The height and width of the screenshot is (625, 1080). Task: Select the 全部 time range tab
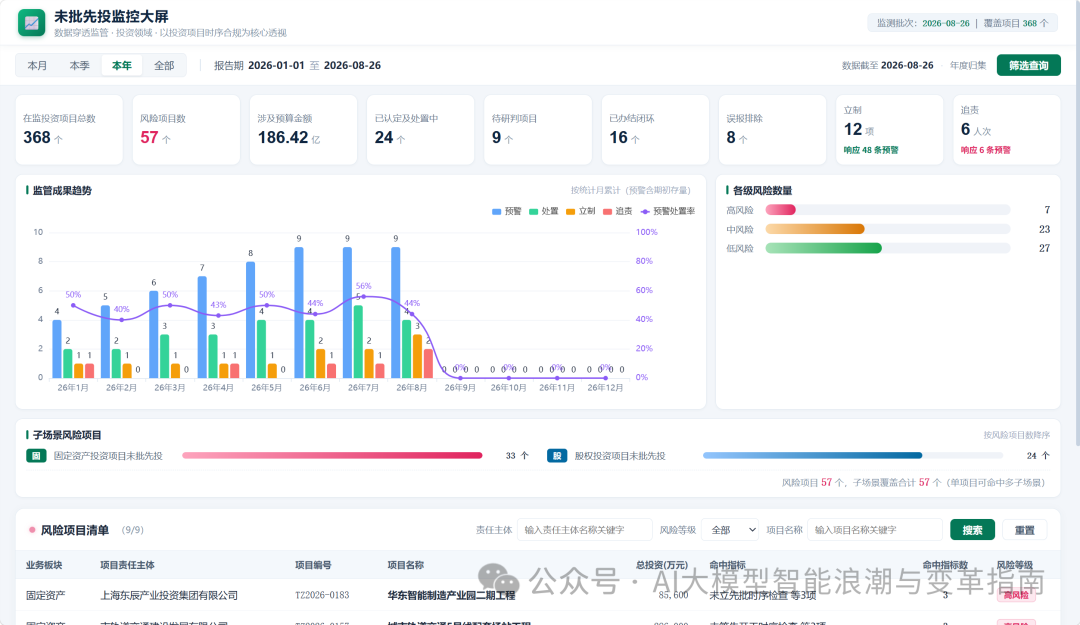pyautogui.click(x=164, y=65)
